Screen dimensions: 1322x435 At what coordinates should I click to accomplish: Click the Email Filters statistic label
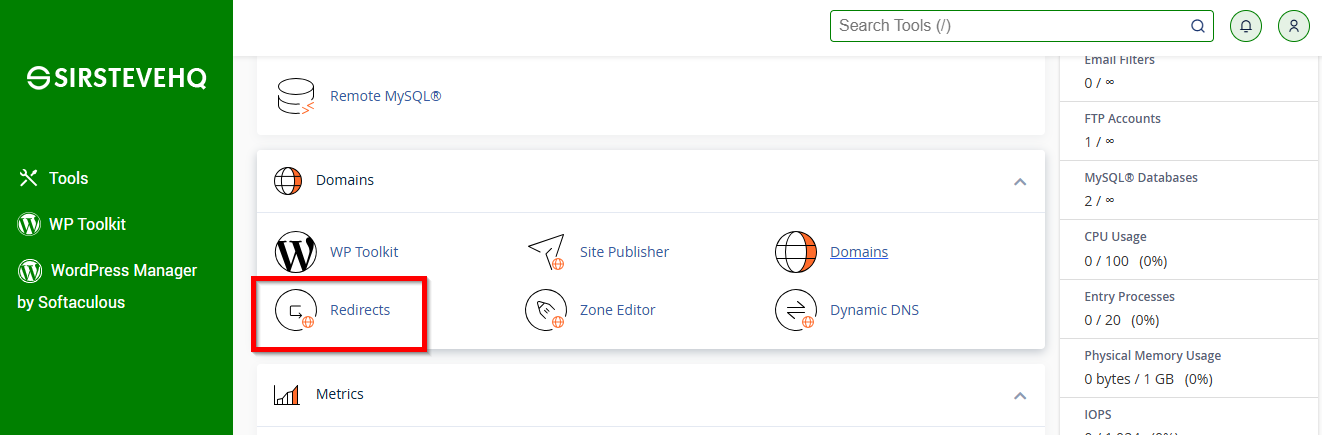[x=1119, y=60]
